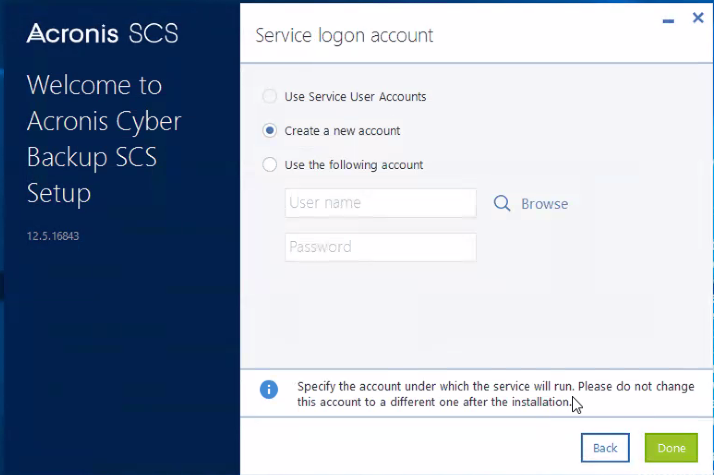This screenshot has width=714, height=475.
Task: Click the account information message text
Action: point(495,394)
